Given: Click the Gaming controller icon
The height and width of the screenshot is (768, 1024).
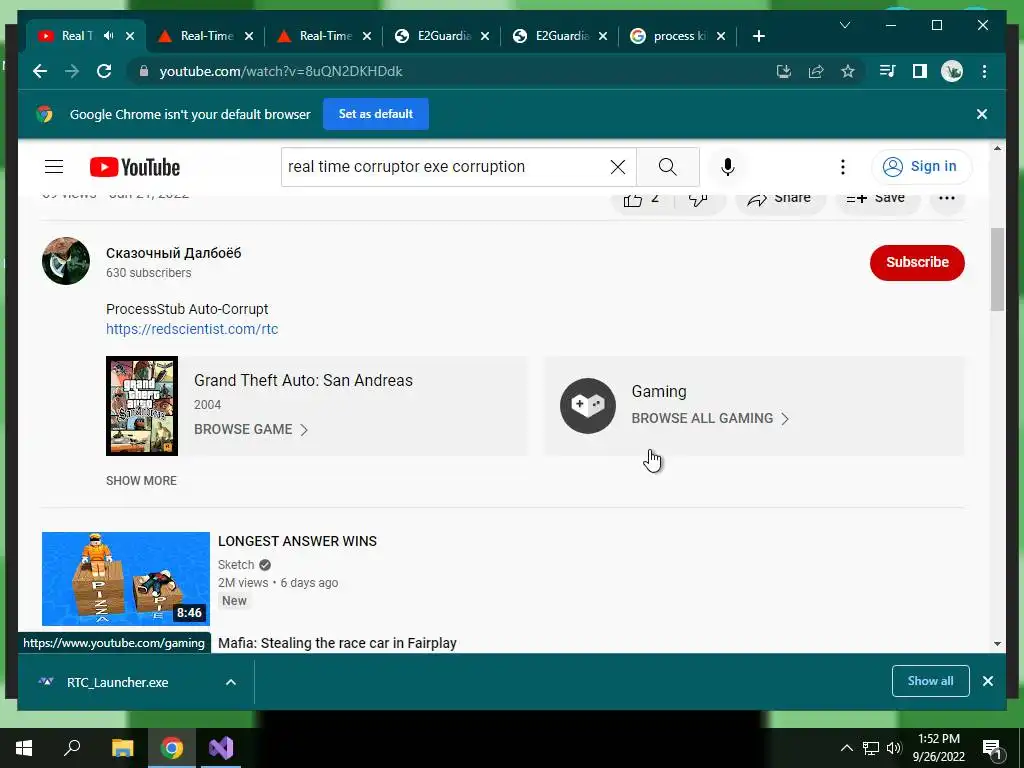Looking at the screenshot, I should (x=588, y=406).
